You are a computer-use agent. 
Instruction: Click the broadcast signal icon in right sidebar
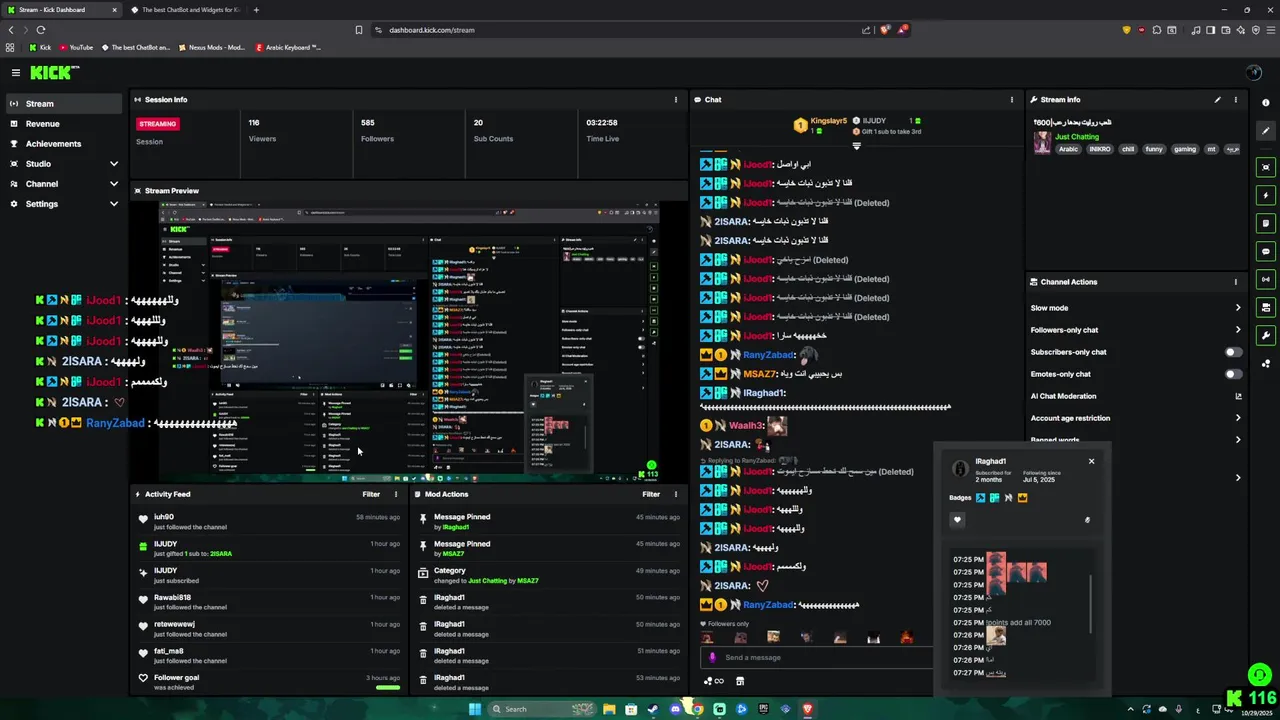1266,279
